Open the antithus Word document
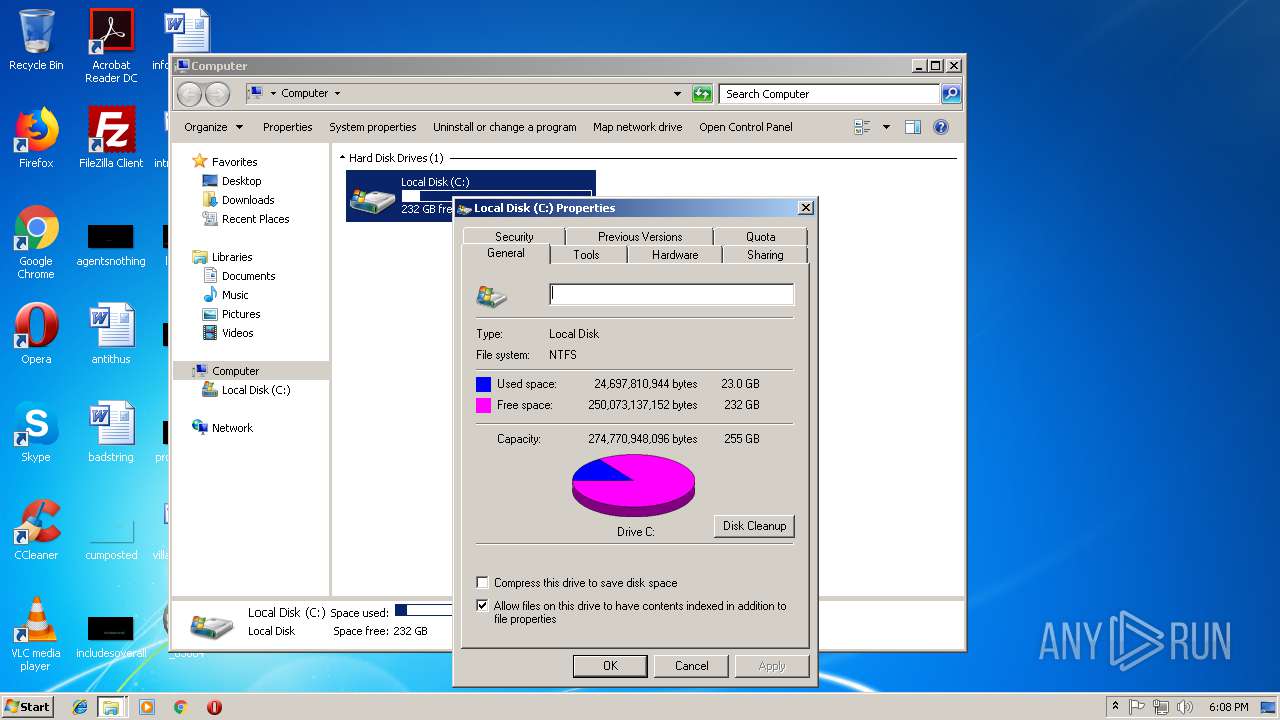 [111, 334]
